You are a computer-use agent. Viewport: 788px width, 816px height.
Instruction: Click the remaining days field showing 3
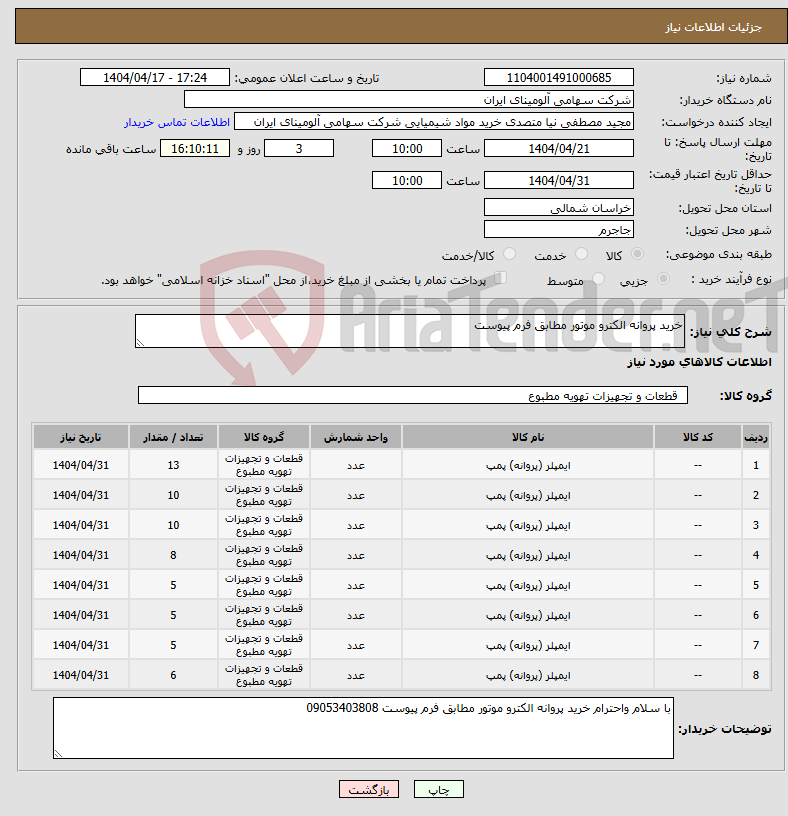299,148
